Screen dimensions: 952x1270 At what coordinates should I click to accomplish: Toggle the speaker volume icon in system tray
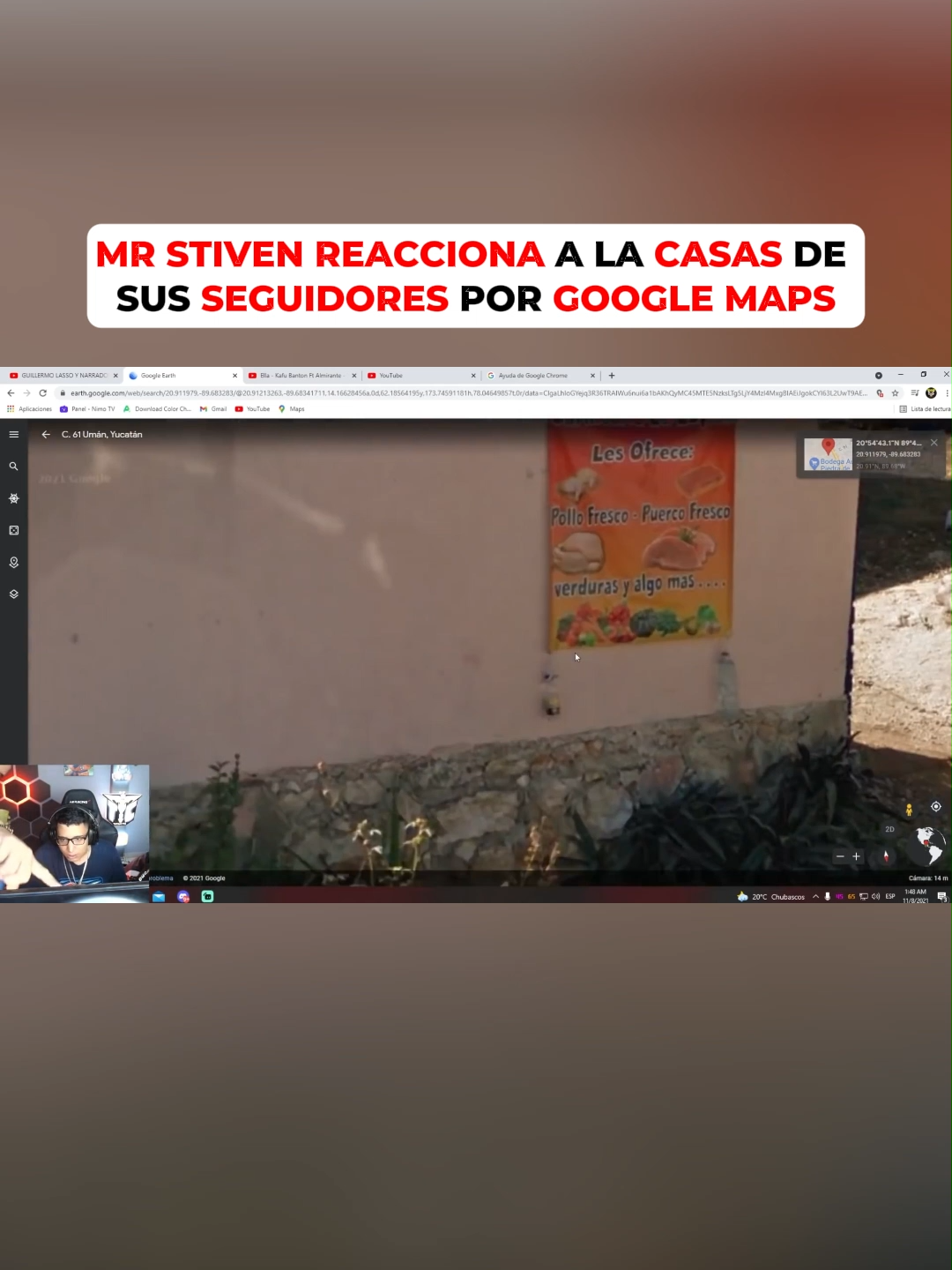click(875, 896)
